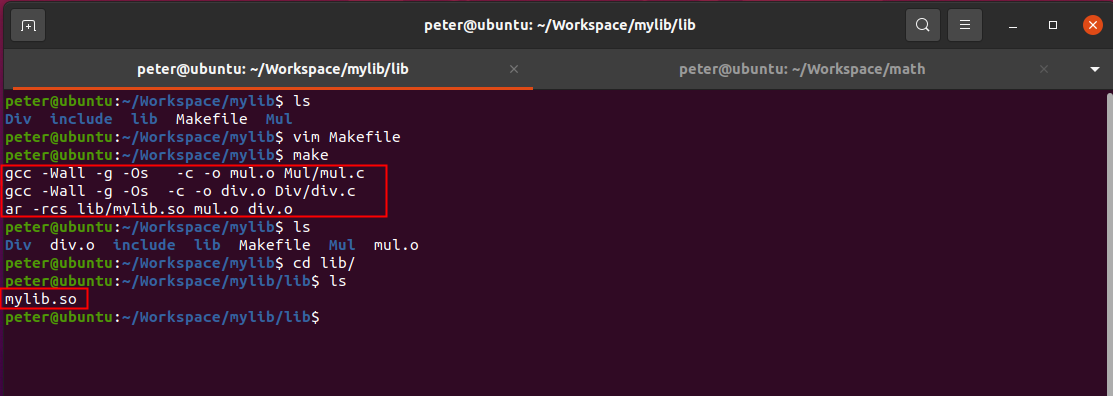
Task: Click the gcc div.o compile line
Action: pyautogui.click(x=180, y=191)
